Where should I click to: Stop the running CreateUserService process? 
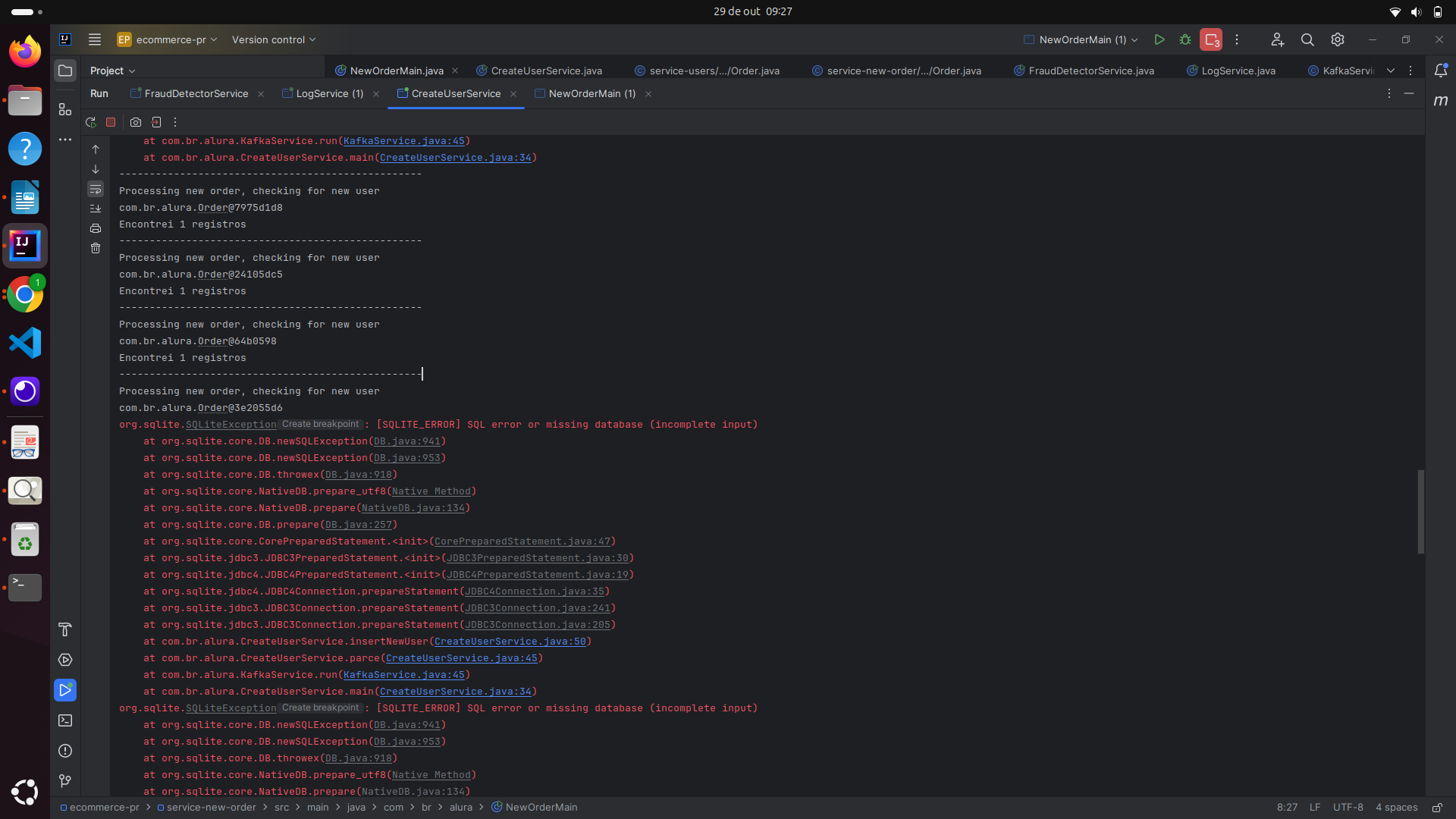pos(111,122)
